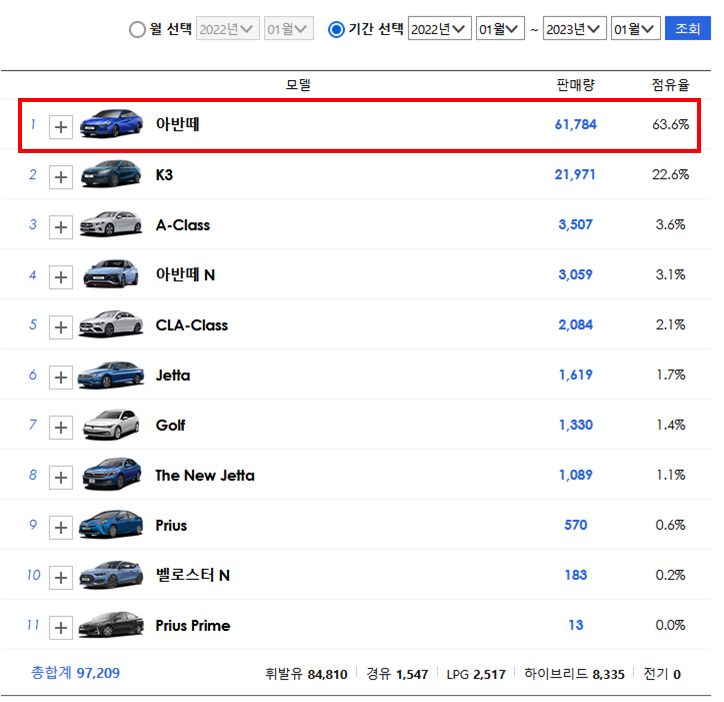Open the period end month dropdown
Image resolution: width=724 pixels, height=702 pixels.
pos(635,29)
